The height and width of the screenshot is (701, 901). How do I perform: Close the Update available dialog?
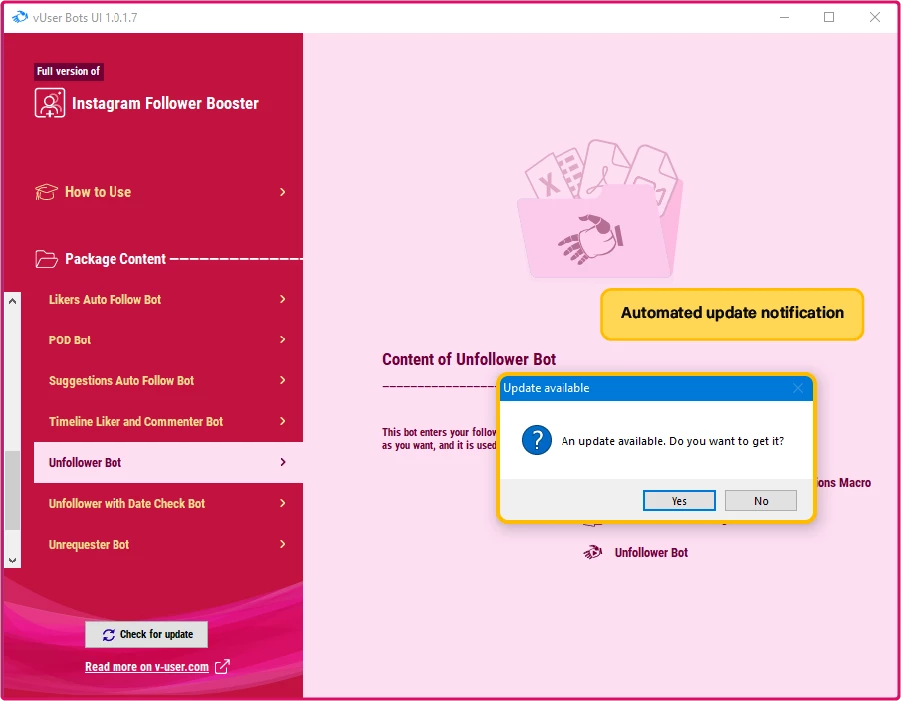(798, 388)
